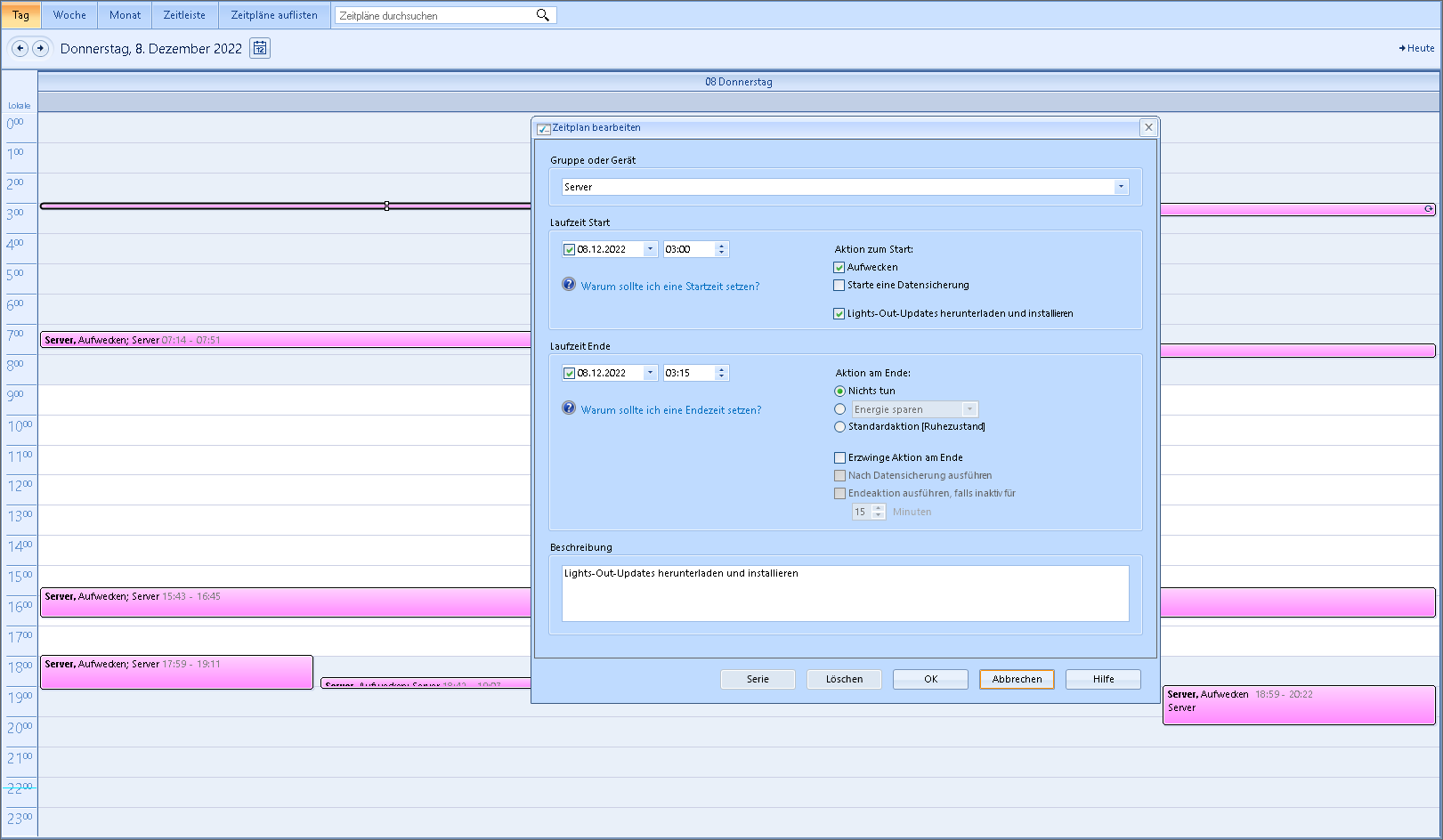The image size is (1443, 840).
Task: Click the 08 Donnerstag day header
Action: (739, 82)
